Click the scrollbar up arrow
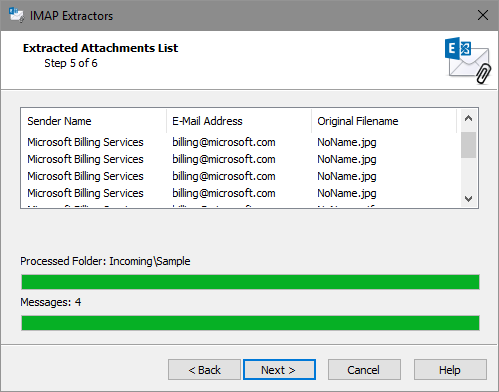 click(x=468, y=118)
